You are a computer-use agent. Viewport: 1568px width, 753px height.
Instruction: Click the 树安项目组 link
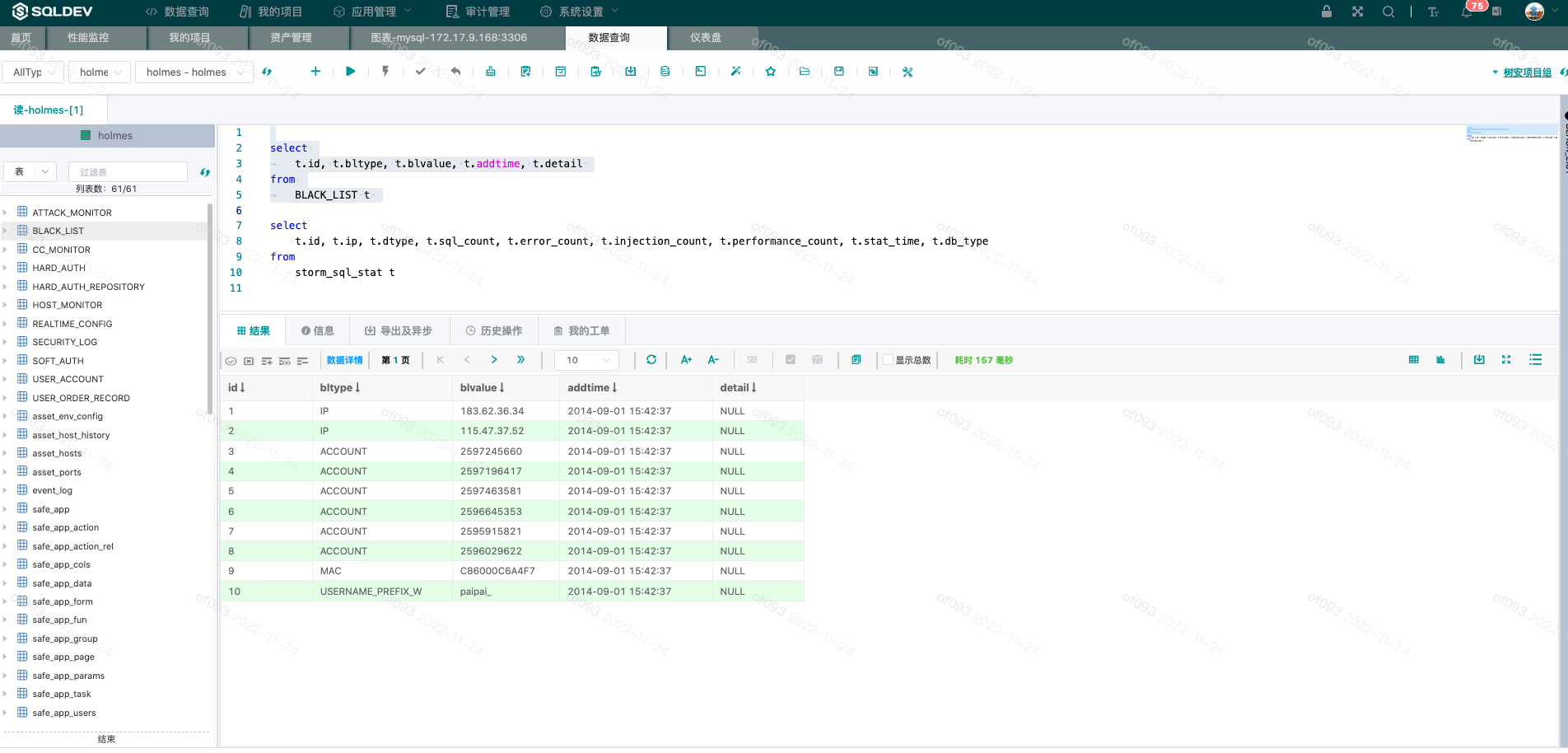pyautogui.click(x=1527, y=72)
